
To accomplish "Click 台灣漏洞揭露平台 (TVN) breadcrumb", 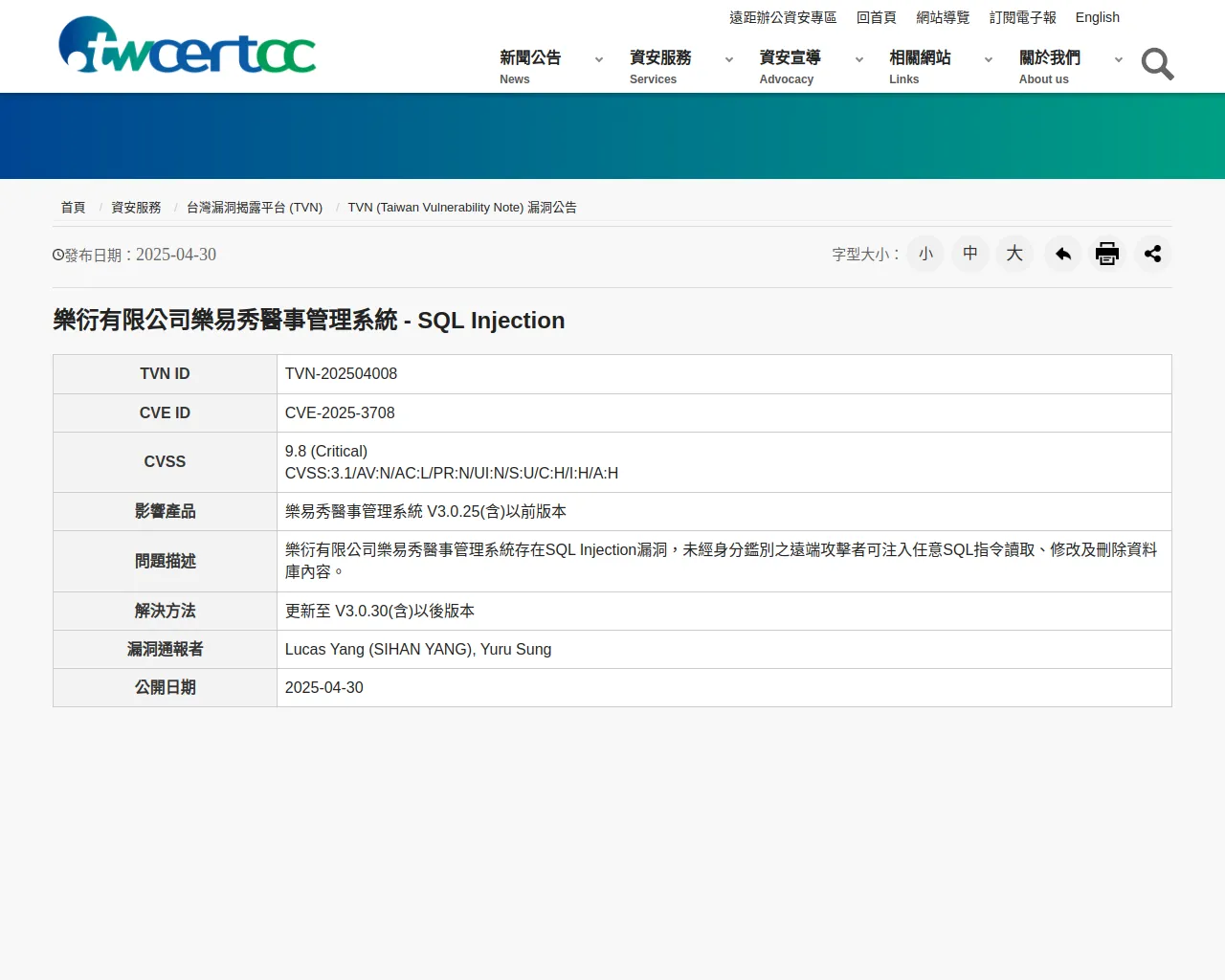I will [255, 207].
